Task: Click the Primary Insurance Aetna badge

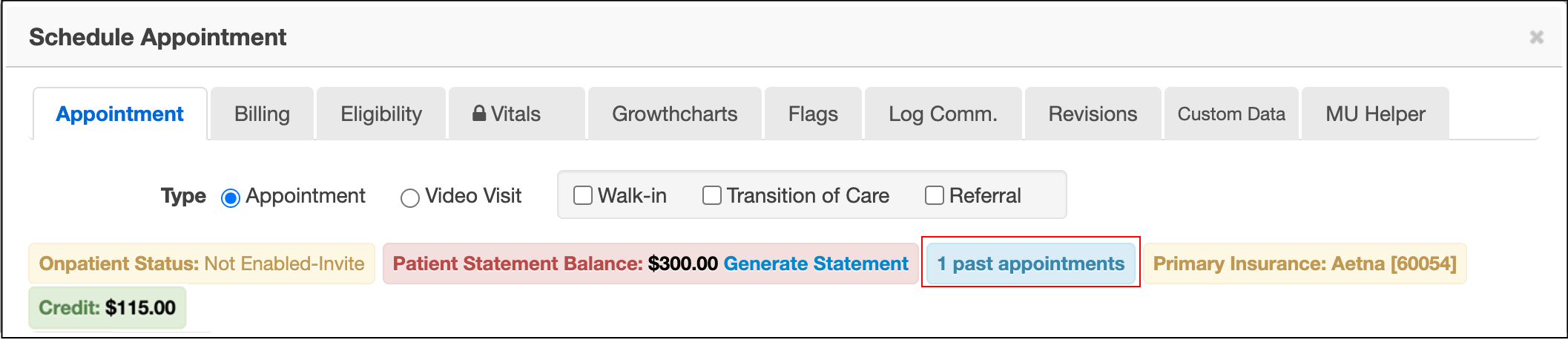Action: tap(1304, 264)
